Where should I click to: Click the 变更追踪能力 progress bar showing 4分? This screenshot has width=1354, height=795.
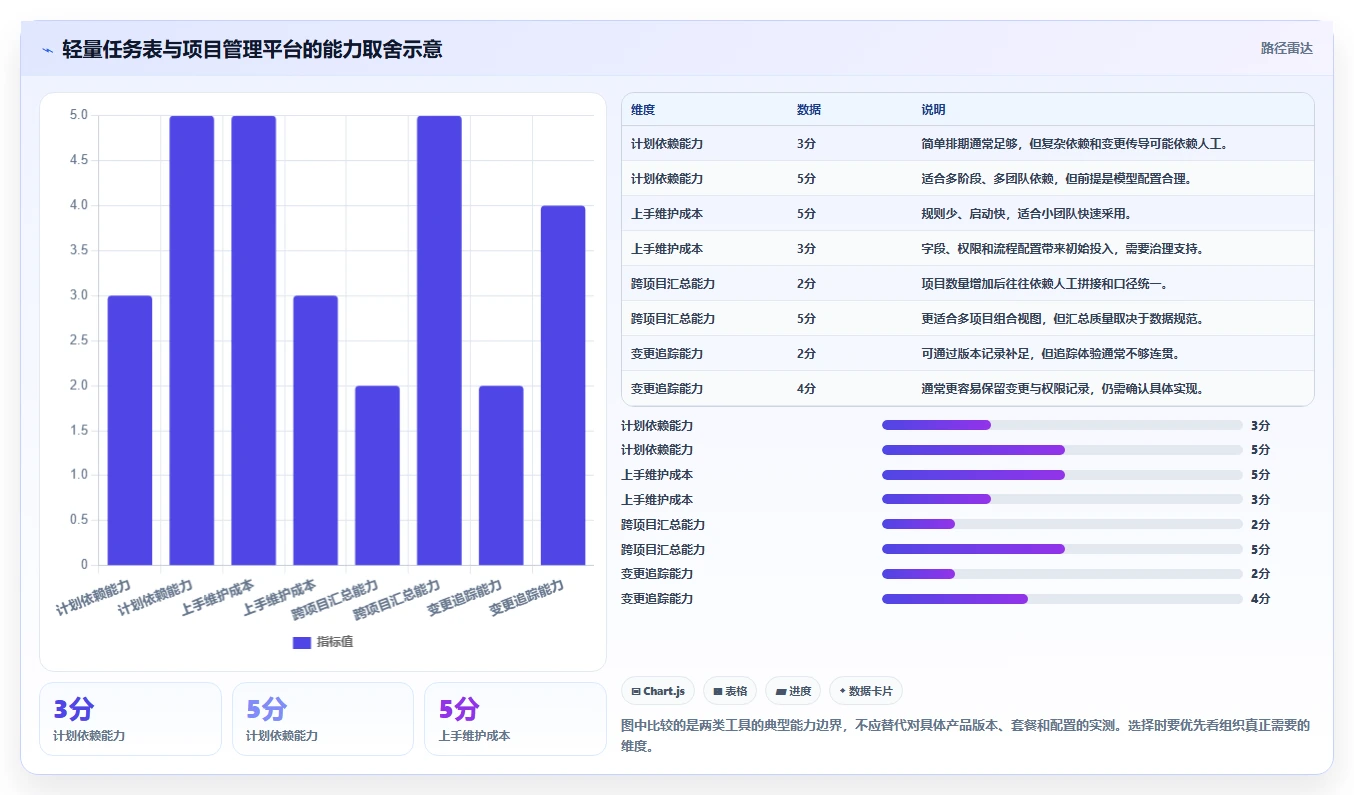point(1062,599)
